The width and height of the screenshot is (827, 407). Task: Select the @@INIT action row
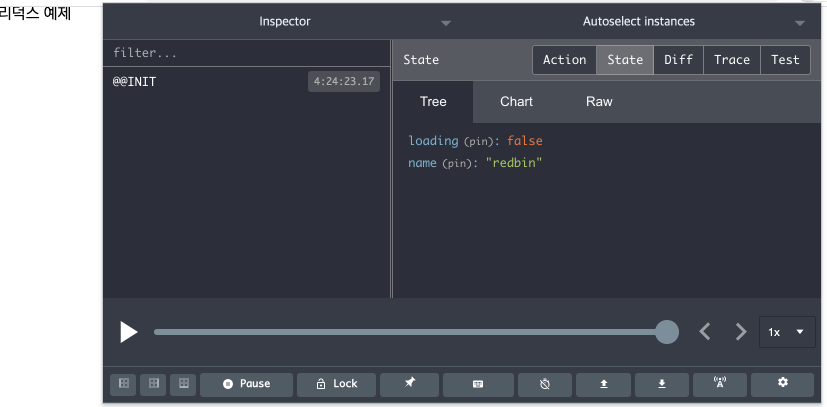tap(247, 82)
